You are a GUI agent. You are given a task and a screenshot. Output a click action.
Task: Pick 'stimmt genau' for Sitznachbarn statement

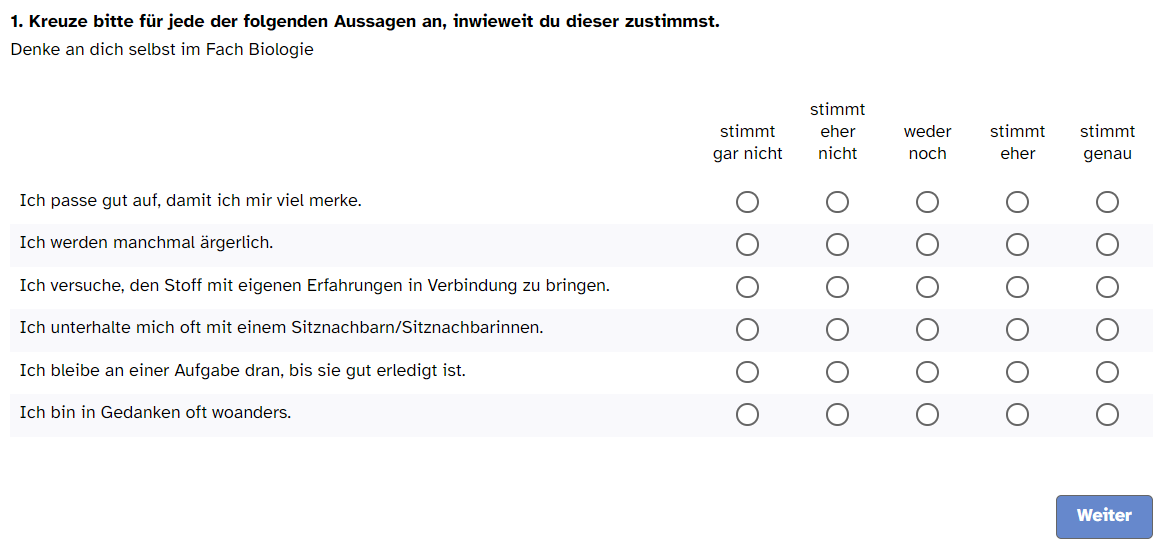1107,329
